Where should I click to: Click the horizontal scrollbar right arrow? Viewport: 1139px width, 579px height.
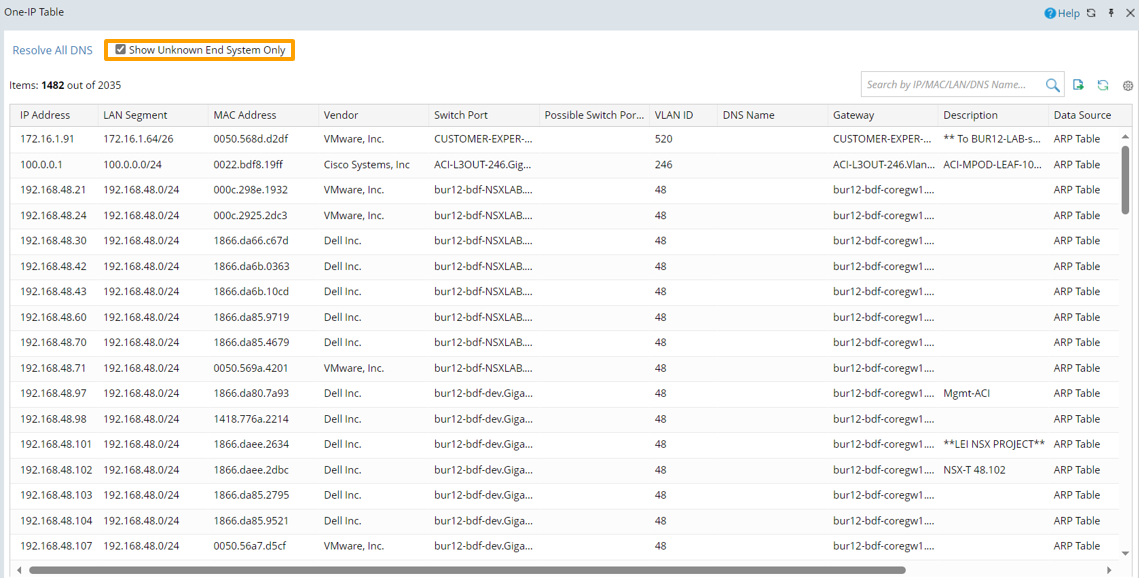pyautogui.click(x=1109, y=570)
